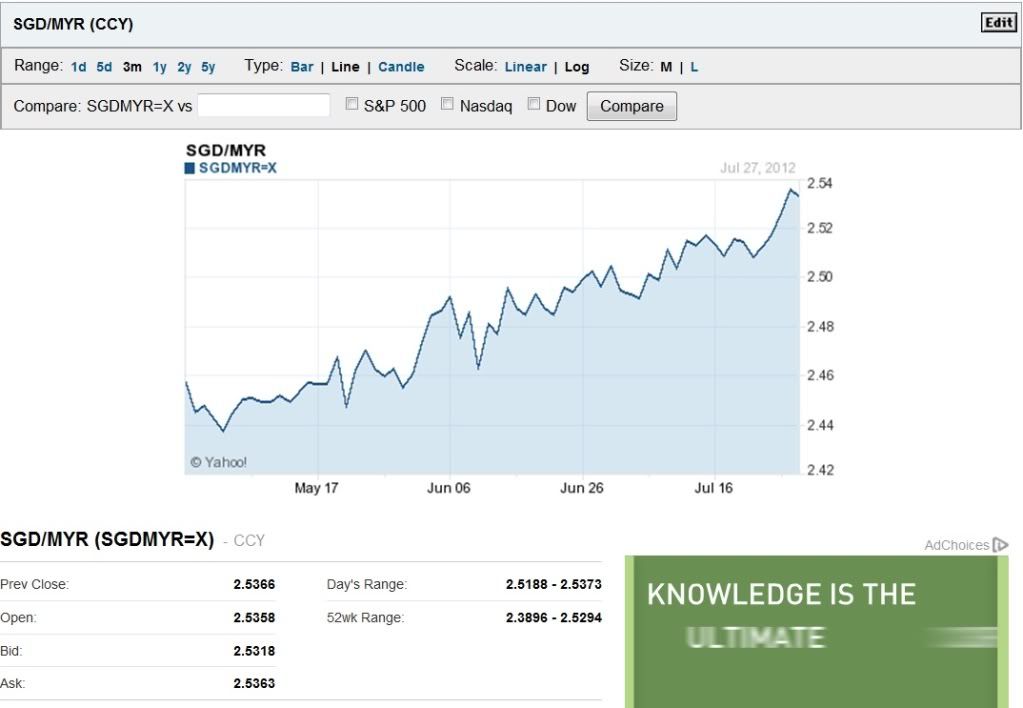The width and height of the screenshot is (1023, 708).
Task: Focus the compare symbol text field
Action: 264,105
